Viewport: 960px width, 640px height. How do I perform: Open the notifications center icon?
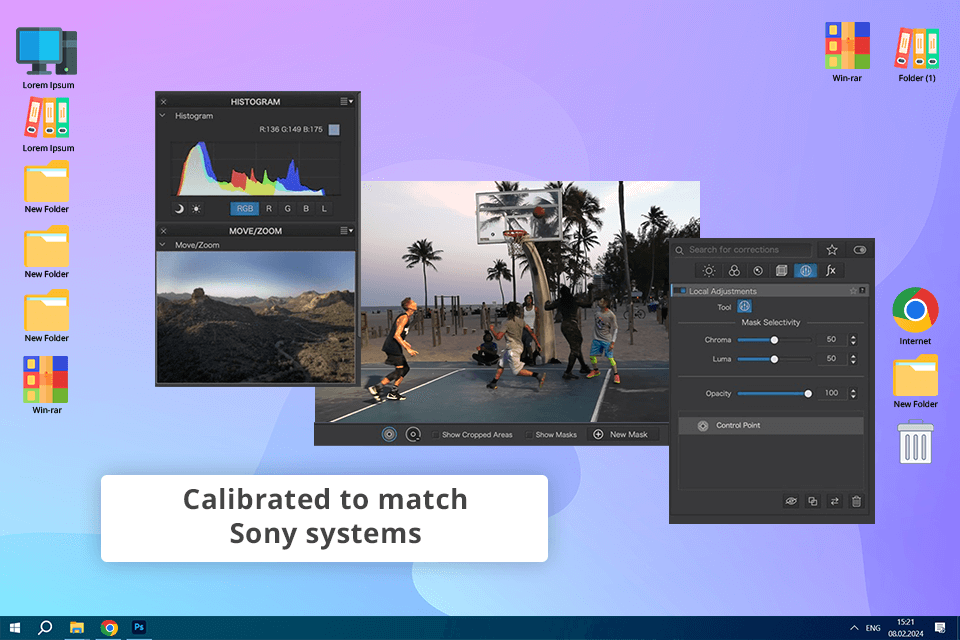940,628
